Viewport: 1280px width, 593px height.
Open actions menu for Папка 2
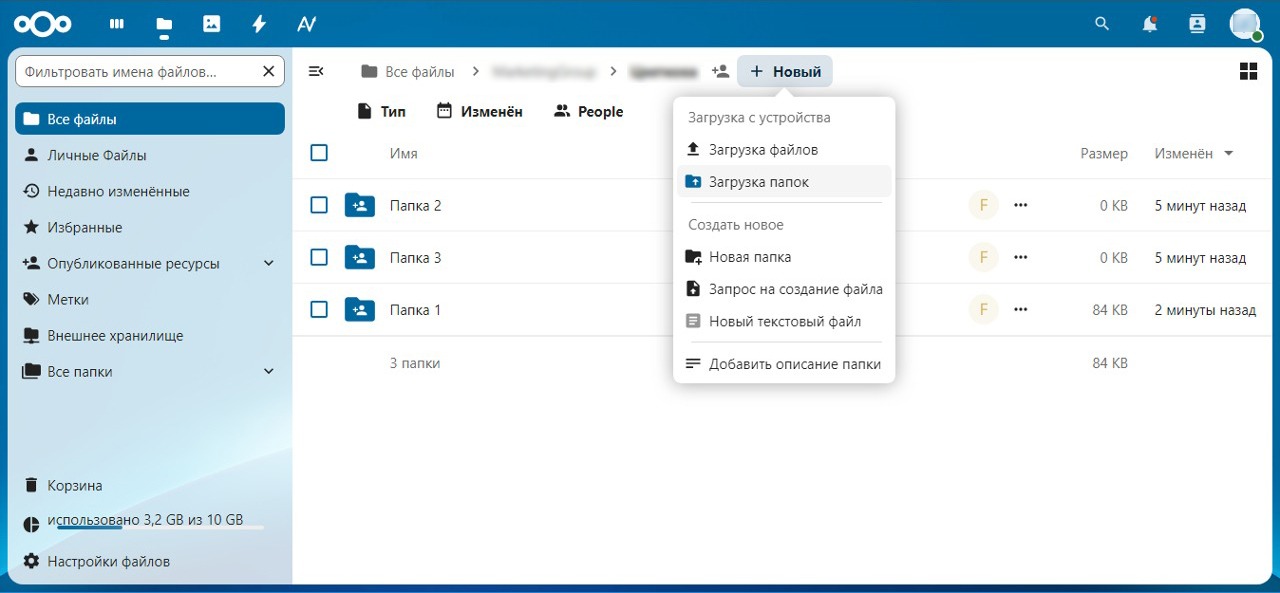pyautogui.click(x=1020, y=205)
